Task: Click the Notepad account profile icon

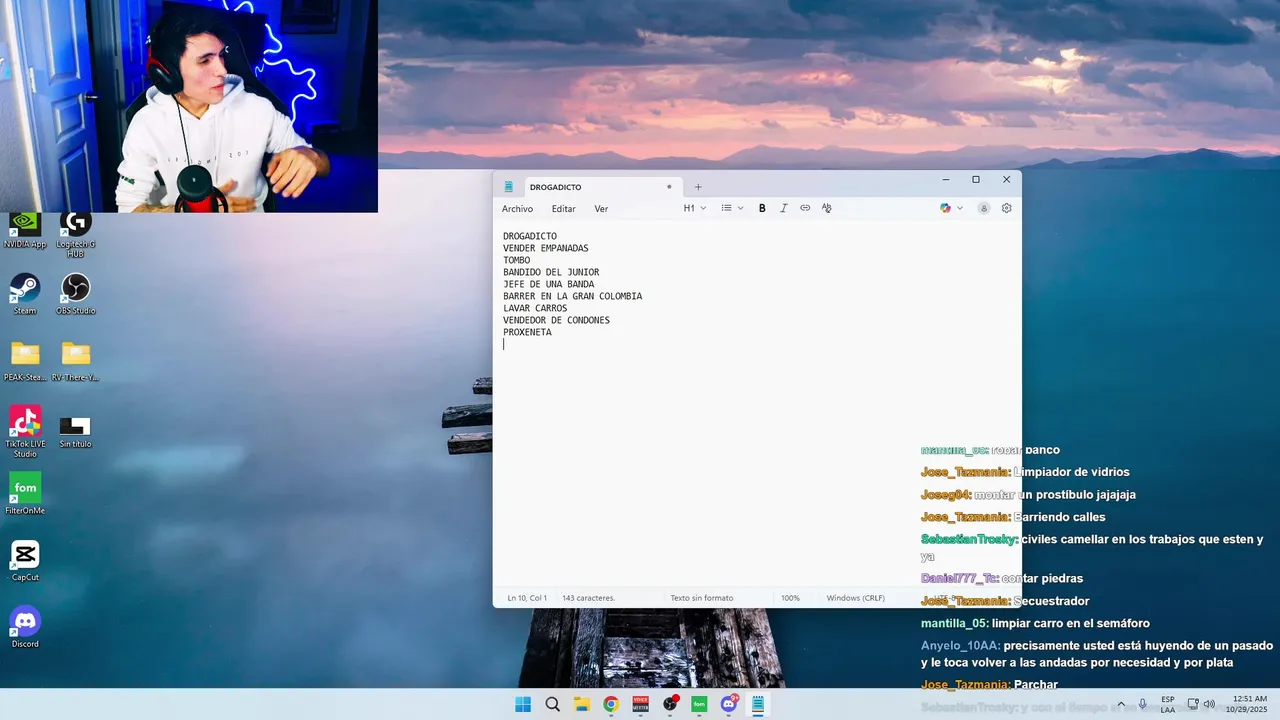Action: 984,208
